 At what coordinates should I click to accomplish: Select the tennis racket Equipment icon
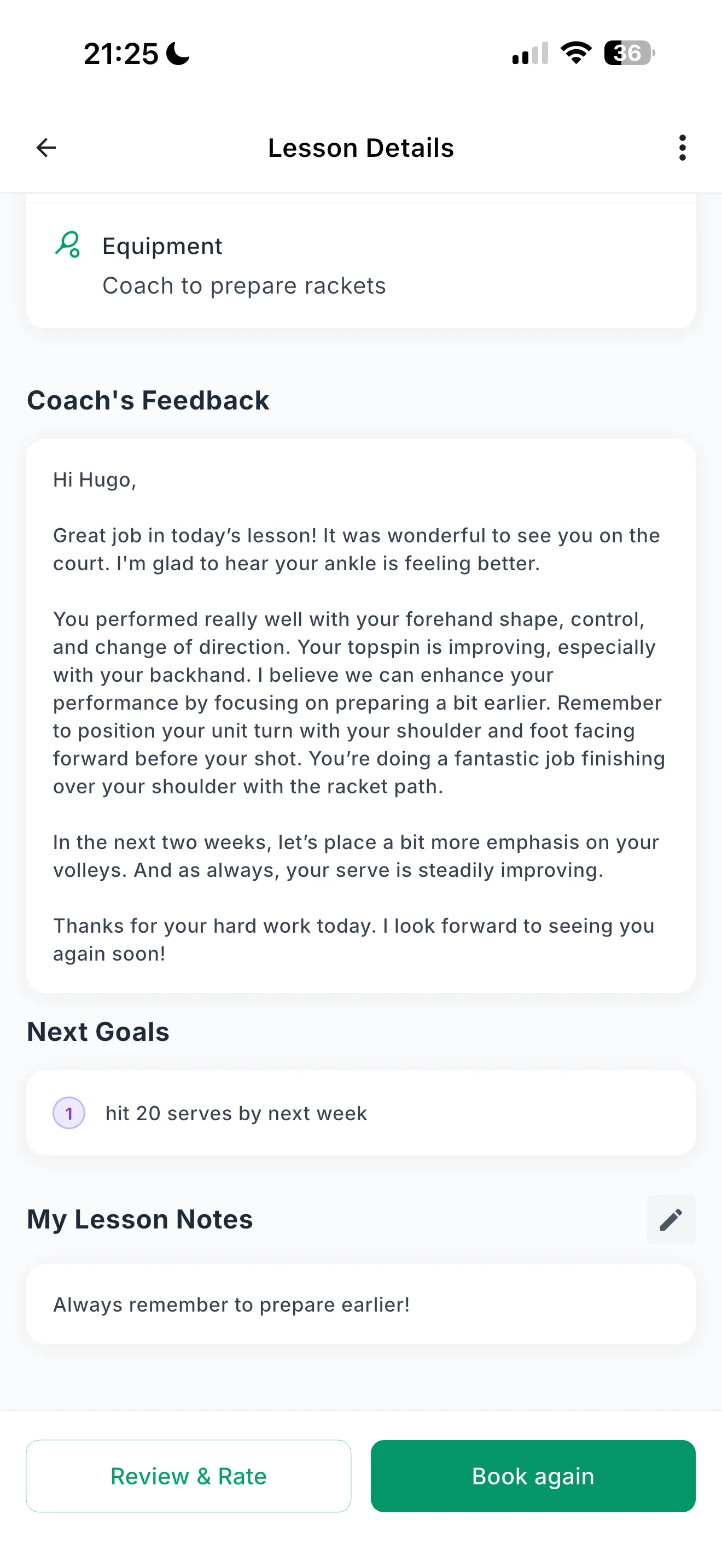[x=68, y=246]
